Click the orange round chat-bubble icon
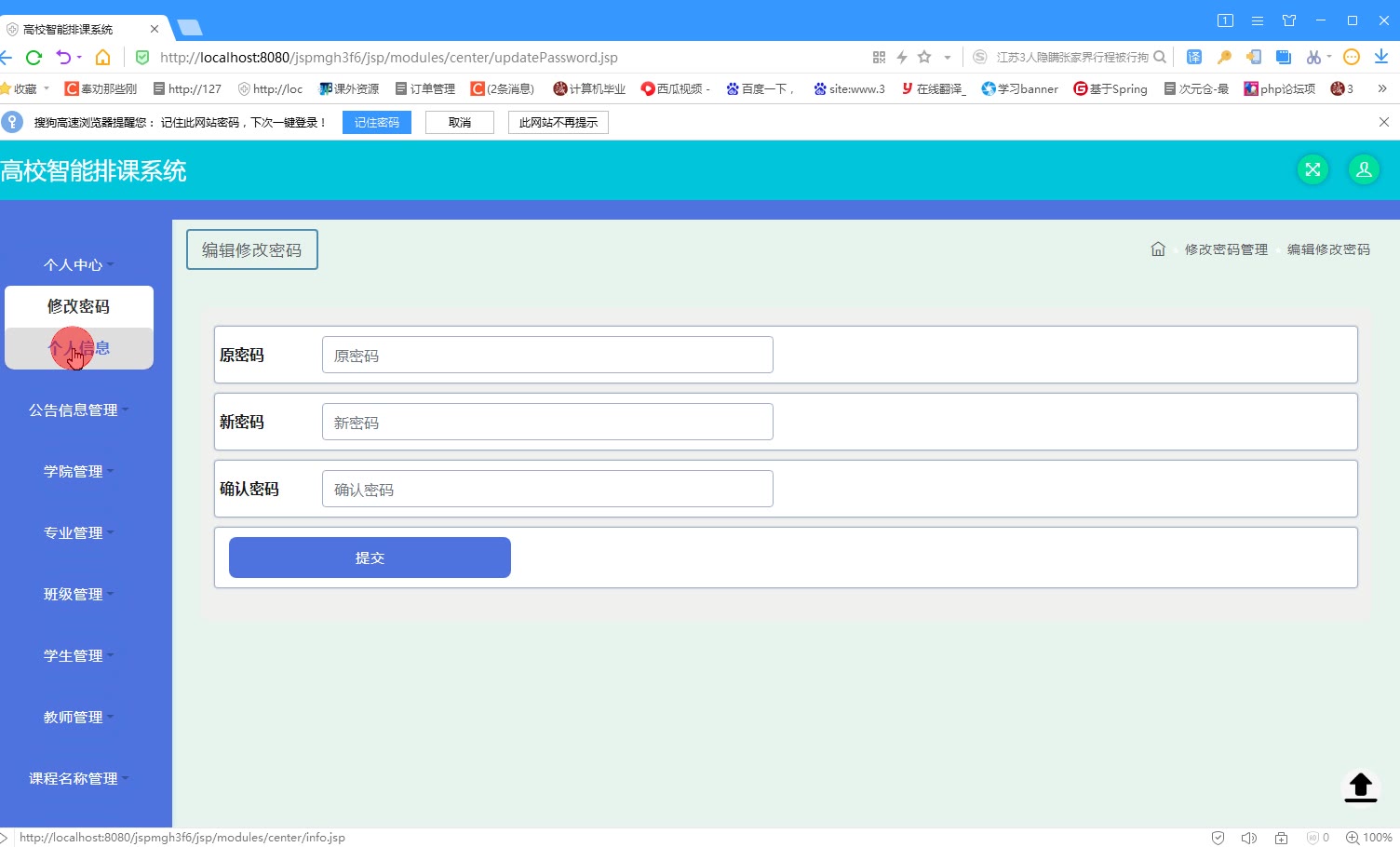This screenshot has width=1400, height=847. 1352,58
